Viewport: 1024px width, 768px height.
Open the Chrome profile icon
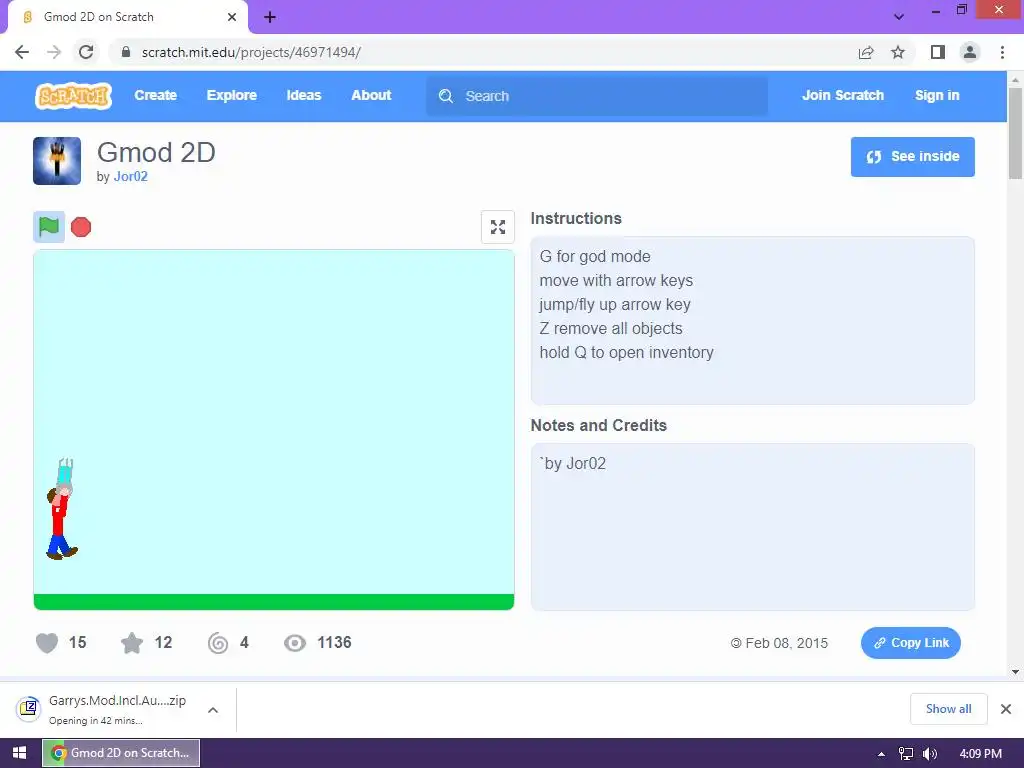[970, 52]
